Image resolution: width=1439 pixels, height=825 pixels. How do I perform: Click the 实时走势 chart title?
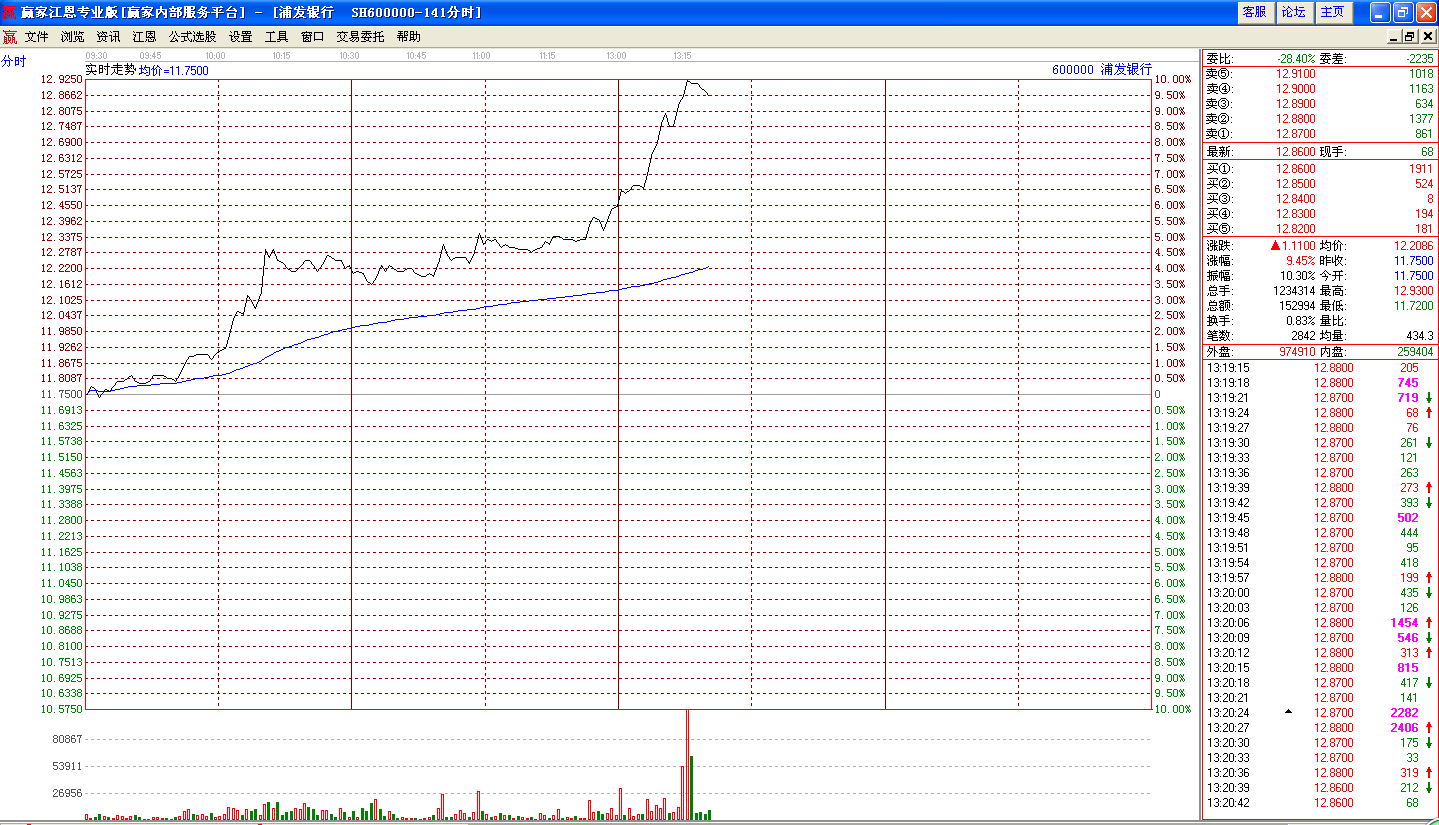[x=110, y=70]
